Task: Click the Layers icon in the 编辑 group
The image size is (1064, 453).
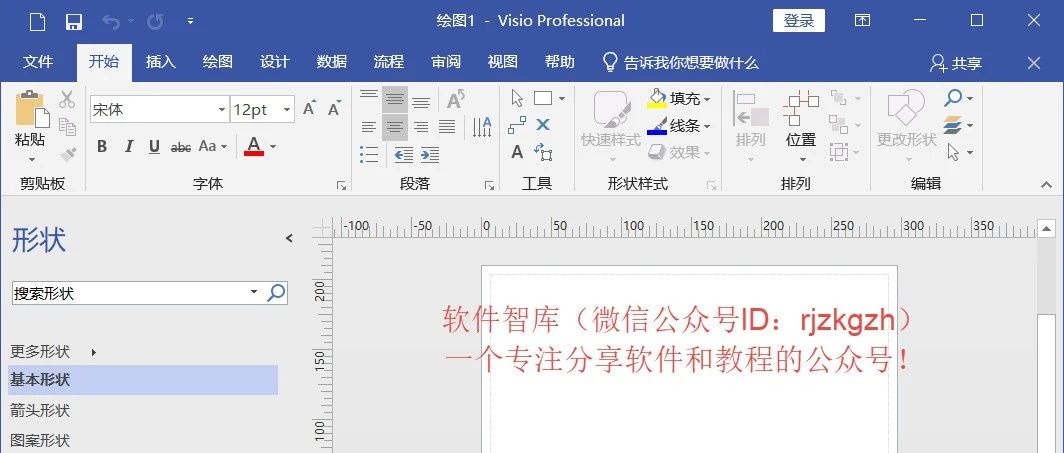Action: coord(953,125)
